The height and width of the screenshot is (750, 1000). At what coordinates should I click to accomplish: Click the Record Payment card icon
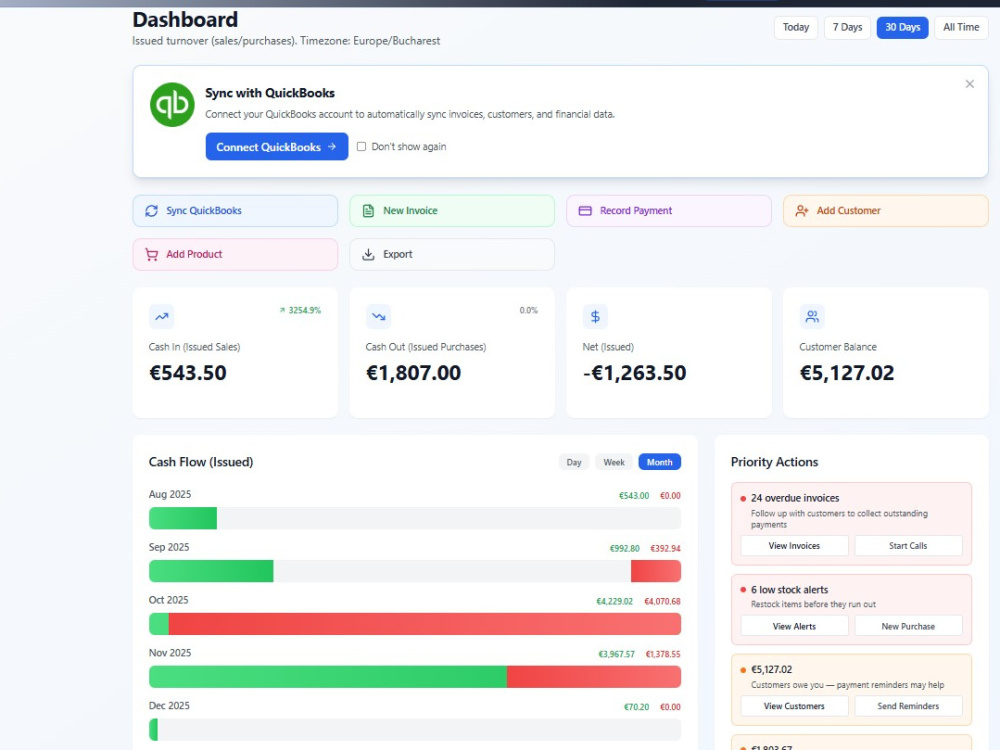(585, 211)
